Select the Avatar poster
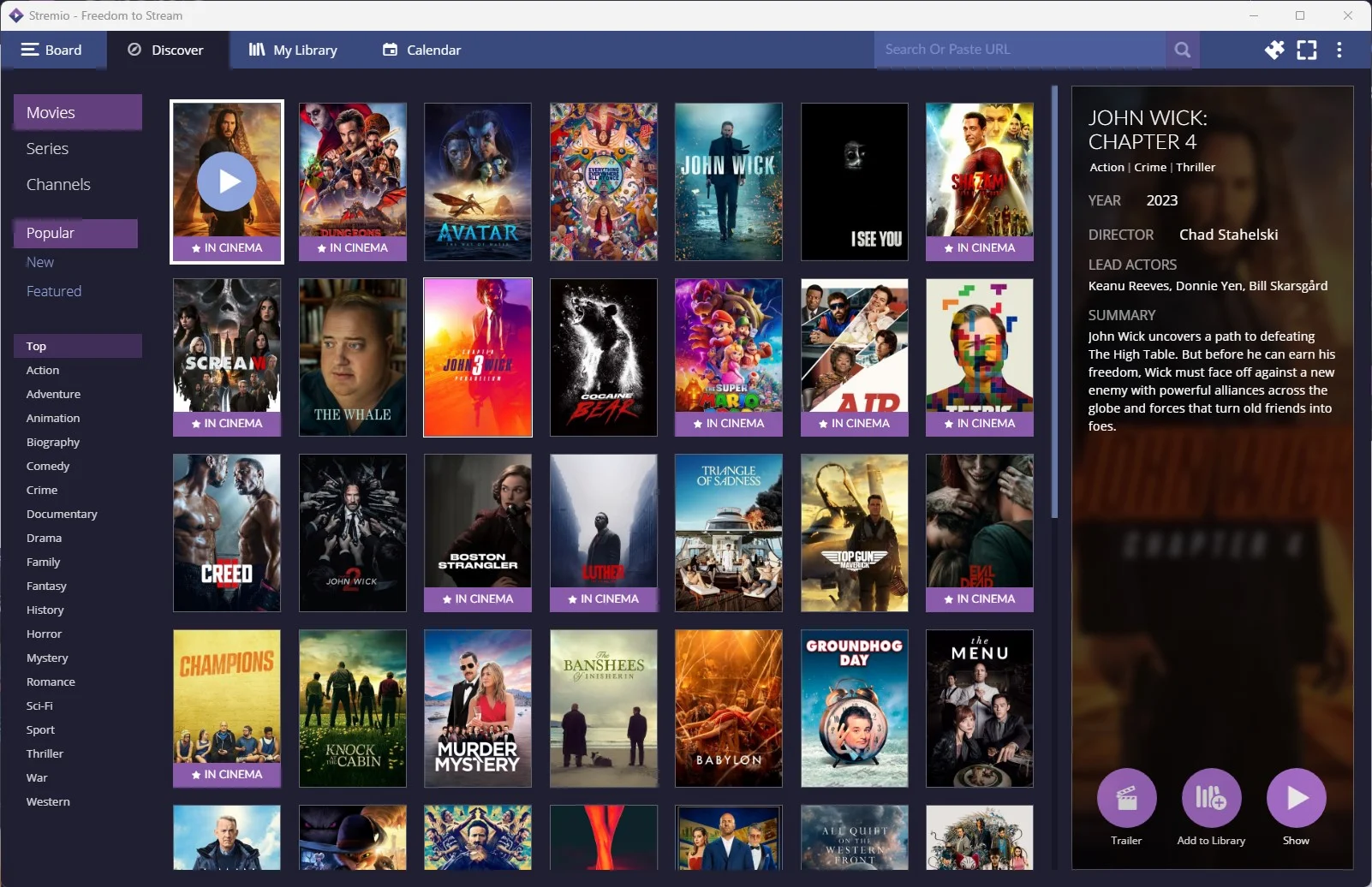The width and height of the screenshot is (1372, 887). [478, 182]
